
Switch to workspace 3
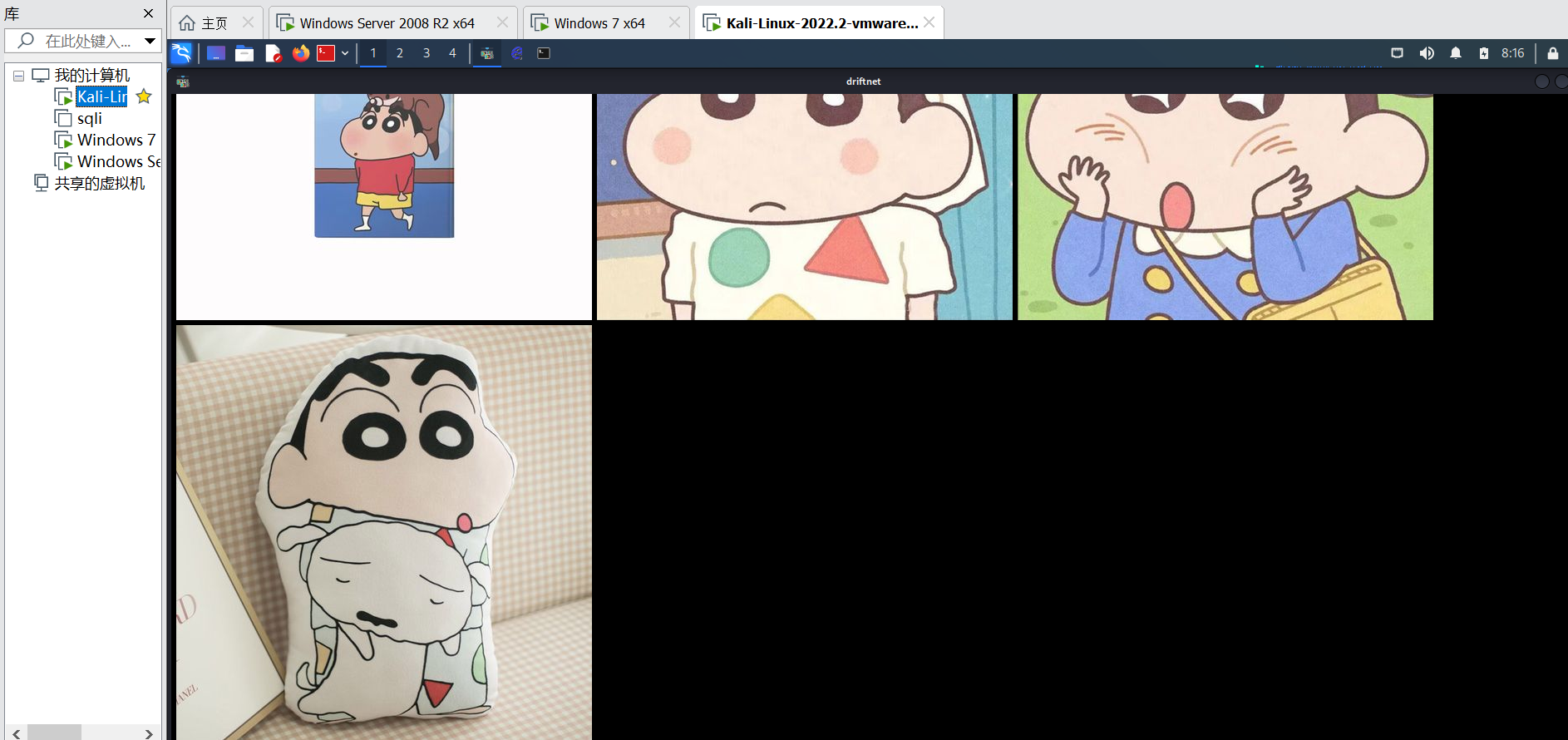[x=427, y=53]
